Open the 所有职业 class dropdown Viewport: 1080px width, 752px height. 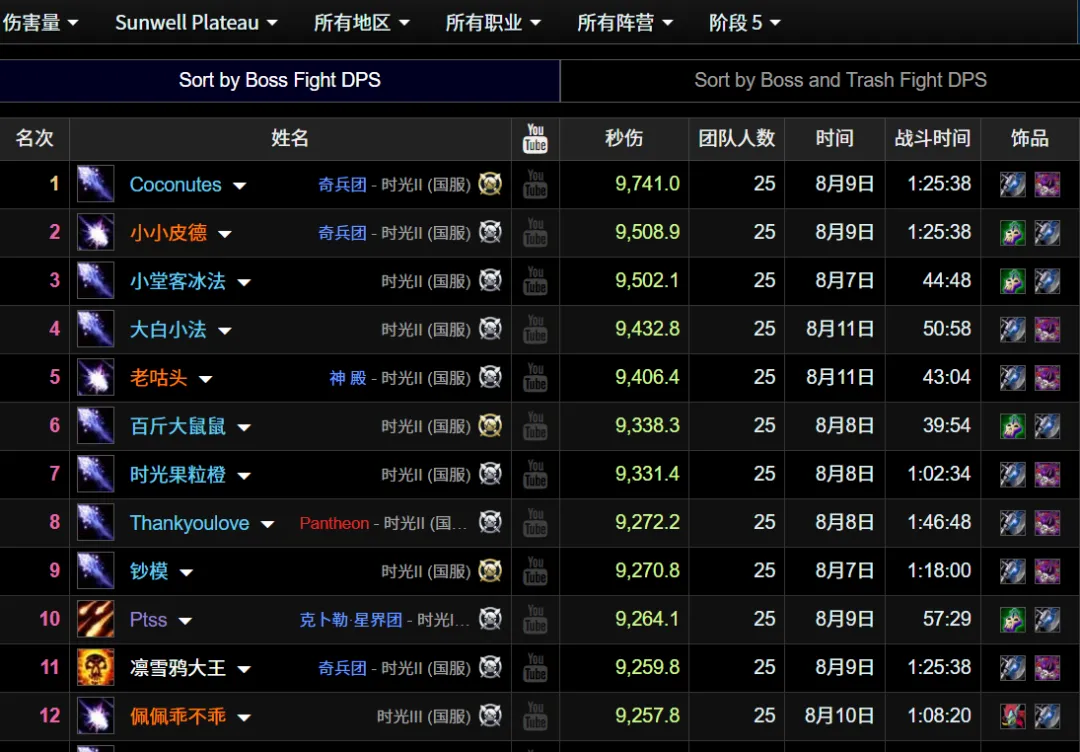[493, 23]
